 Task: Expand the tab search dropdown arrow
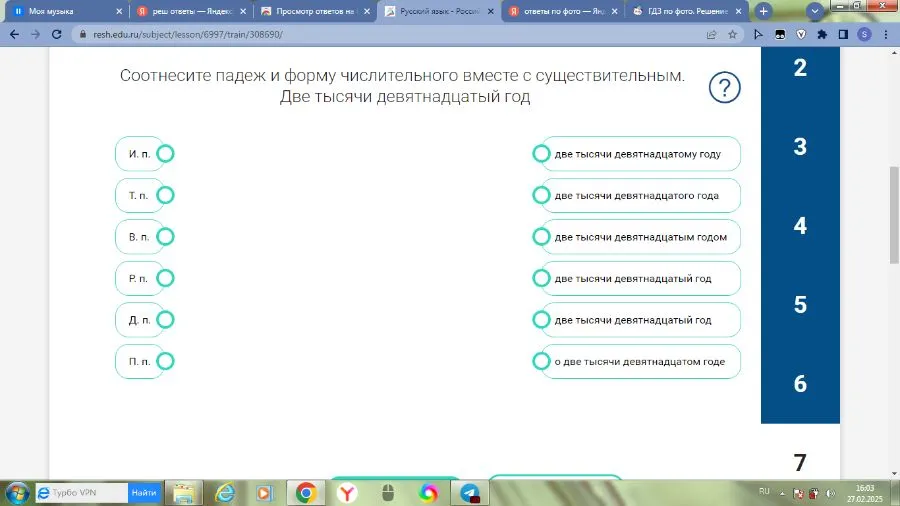tap(814, 11)
